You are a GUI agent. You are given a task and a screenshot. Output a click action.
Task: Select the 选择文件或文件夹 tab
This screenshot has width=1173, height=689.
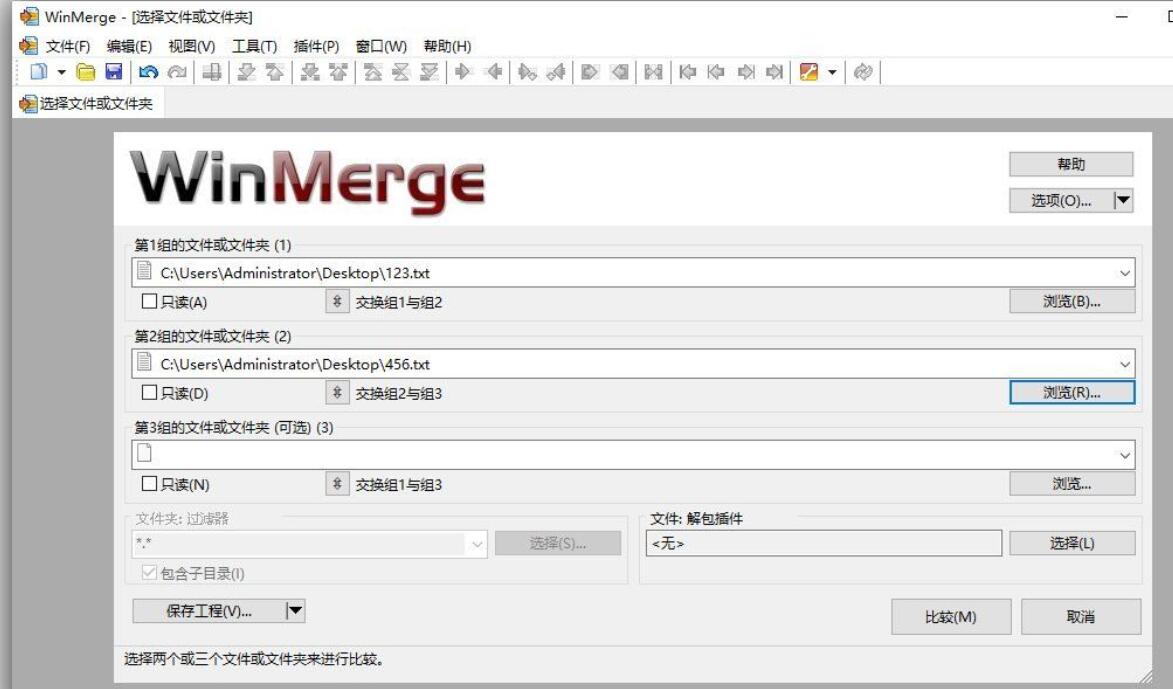click(x=87, y=103)
